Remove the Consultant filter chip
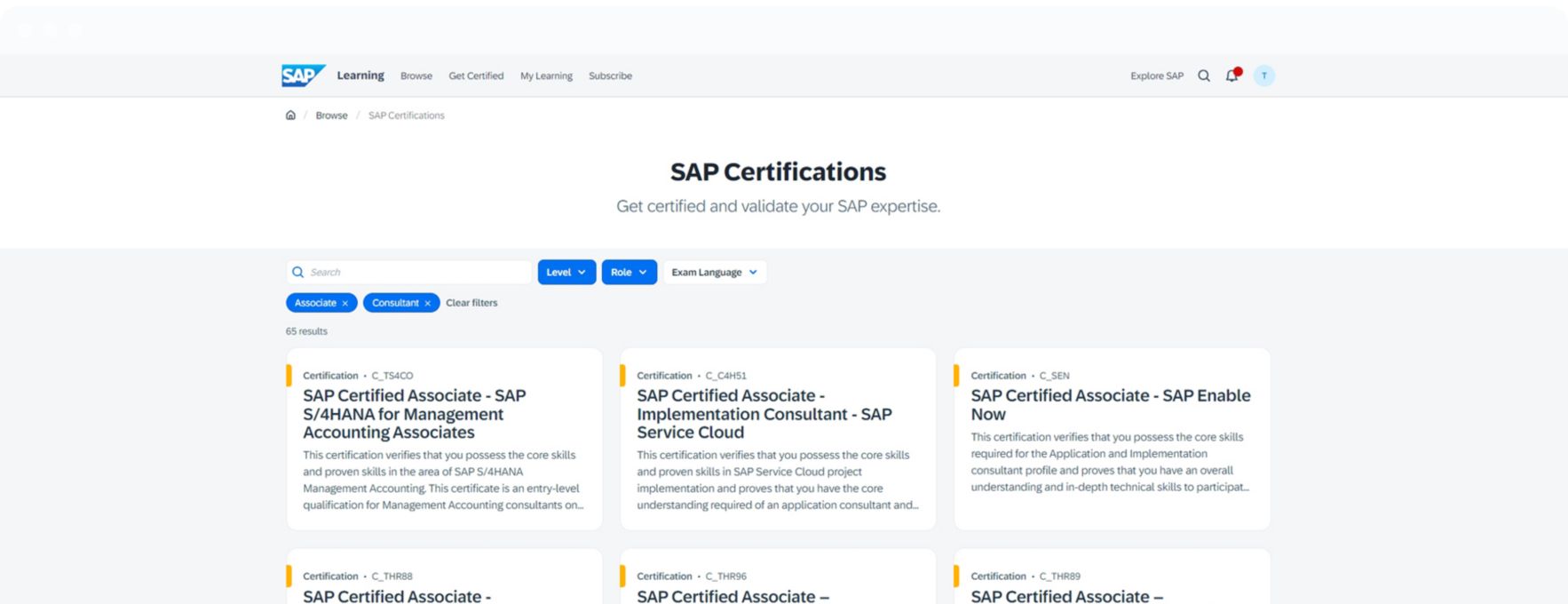 coord(427,304)
